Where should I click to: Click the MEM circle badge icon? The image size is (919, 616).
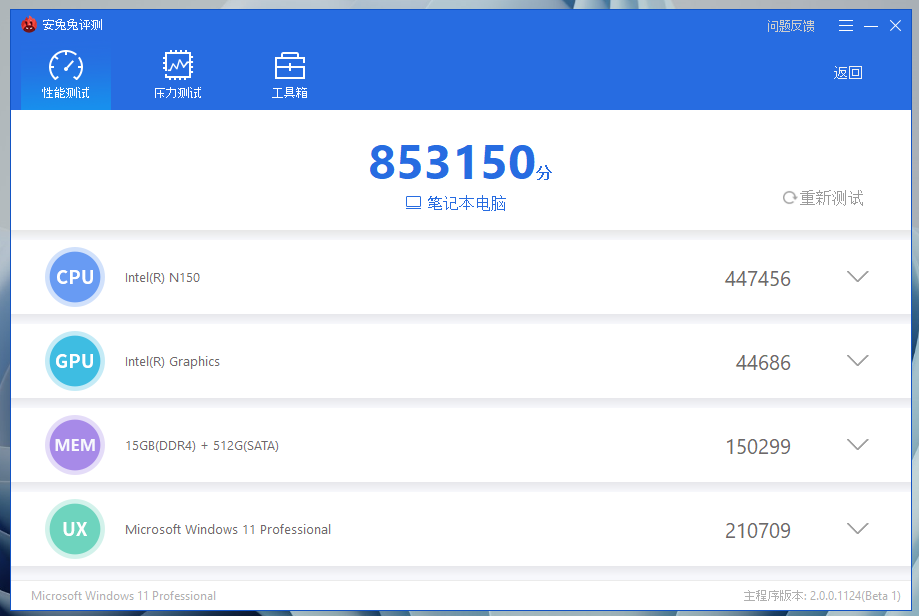point(75,445)
